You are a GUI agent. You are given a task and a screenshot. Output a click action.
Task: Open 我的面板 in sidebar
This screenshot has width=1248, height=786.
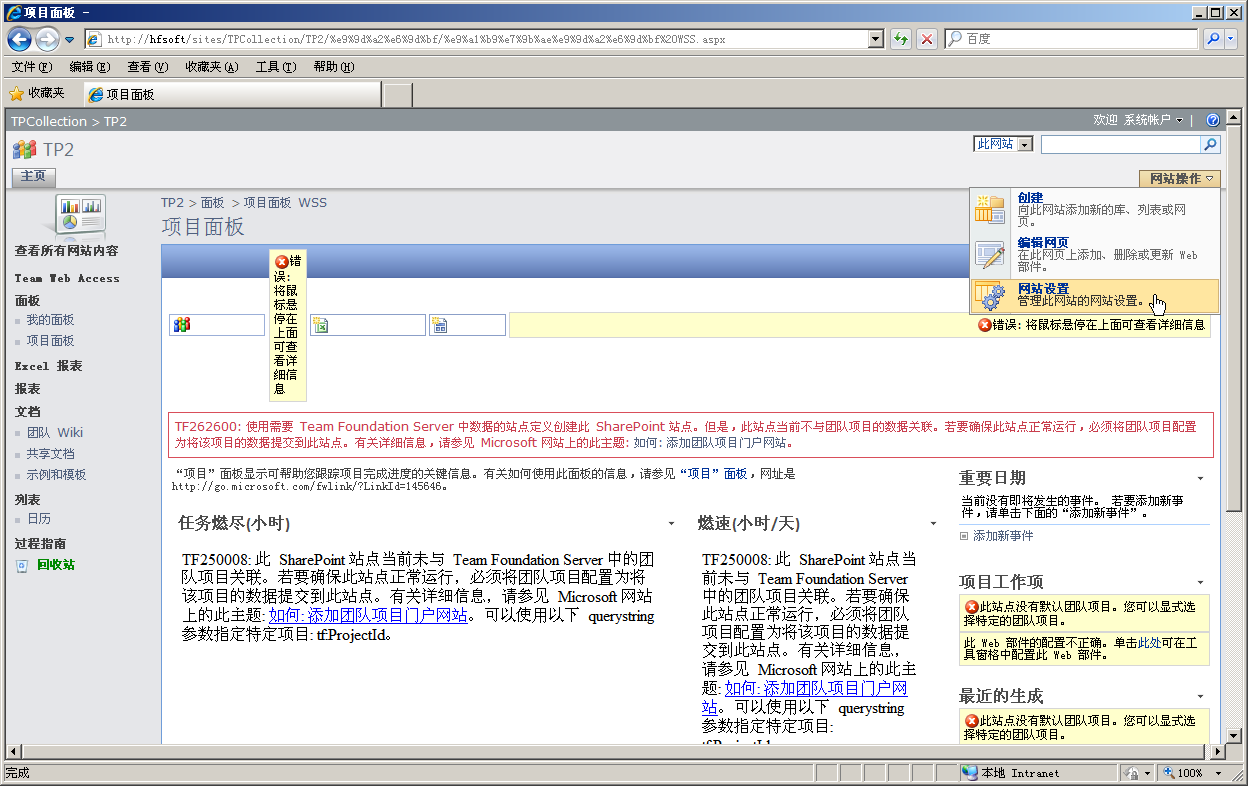coord(50,320)
